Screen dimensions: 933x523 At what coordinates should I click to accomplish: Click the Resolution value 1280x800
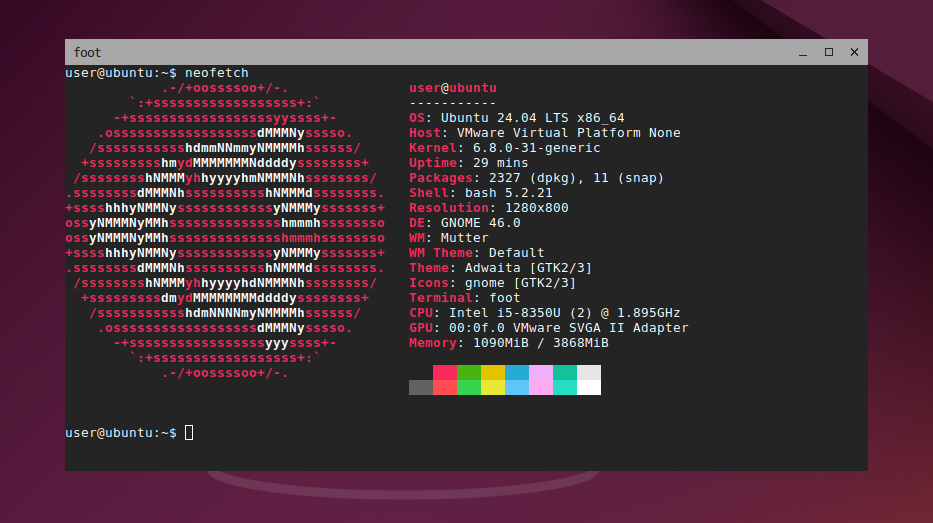536,208
